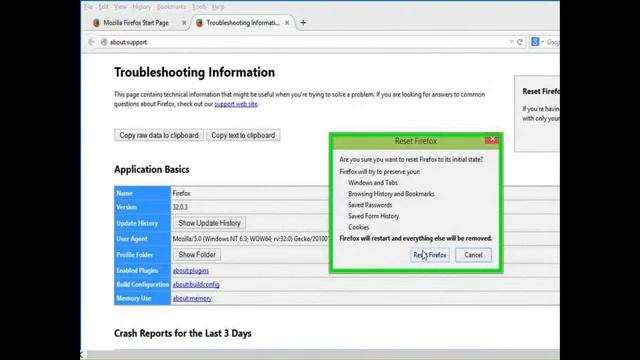Click the Profile Folder row label
The image size is (640, 360).
click(135, 255)
